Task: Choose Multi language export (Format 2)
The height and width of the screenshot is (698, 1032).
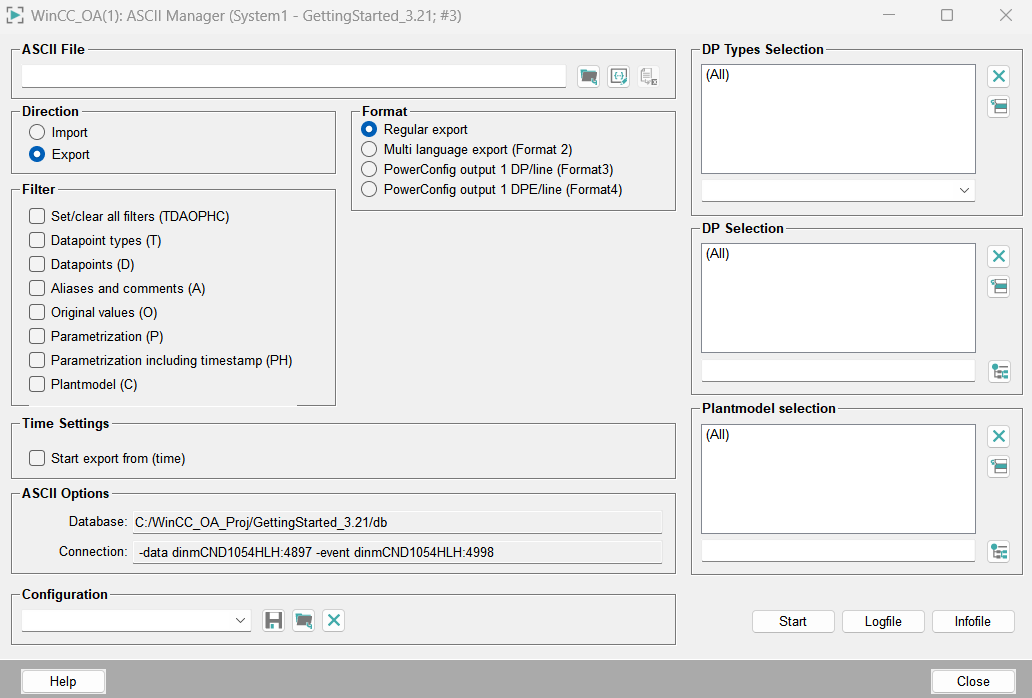Action: point(369,149)
